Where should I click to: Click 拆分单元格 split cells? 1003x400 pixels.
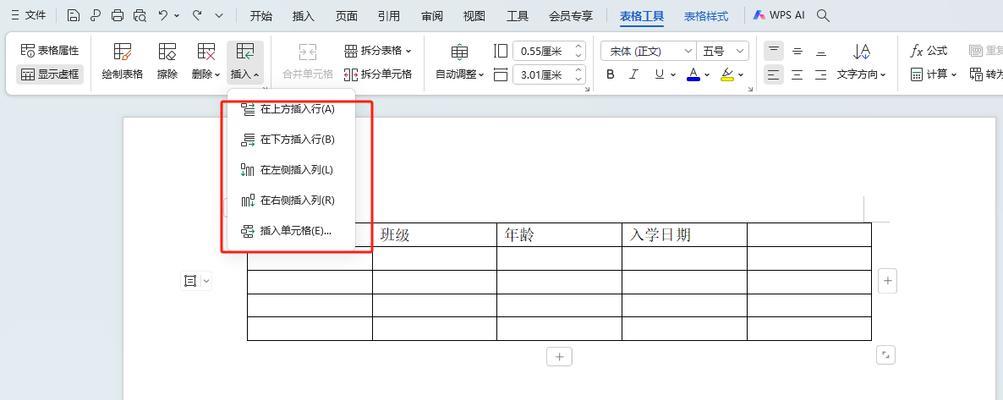click(378, 74)
